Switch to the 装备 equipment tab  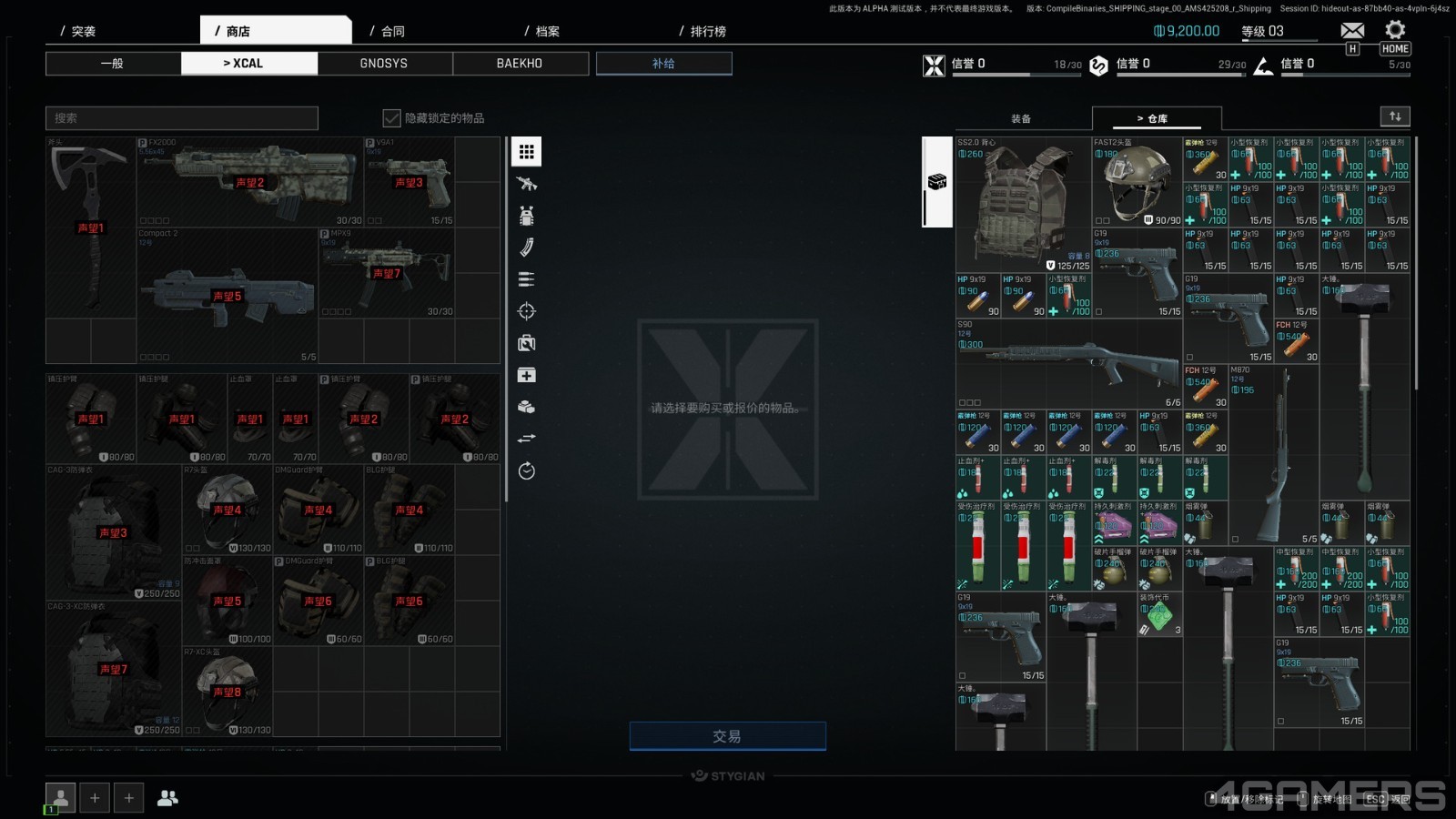pos(1021,119)
